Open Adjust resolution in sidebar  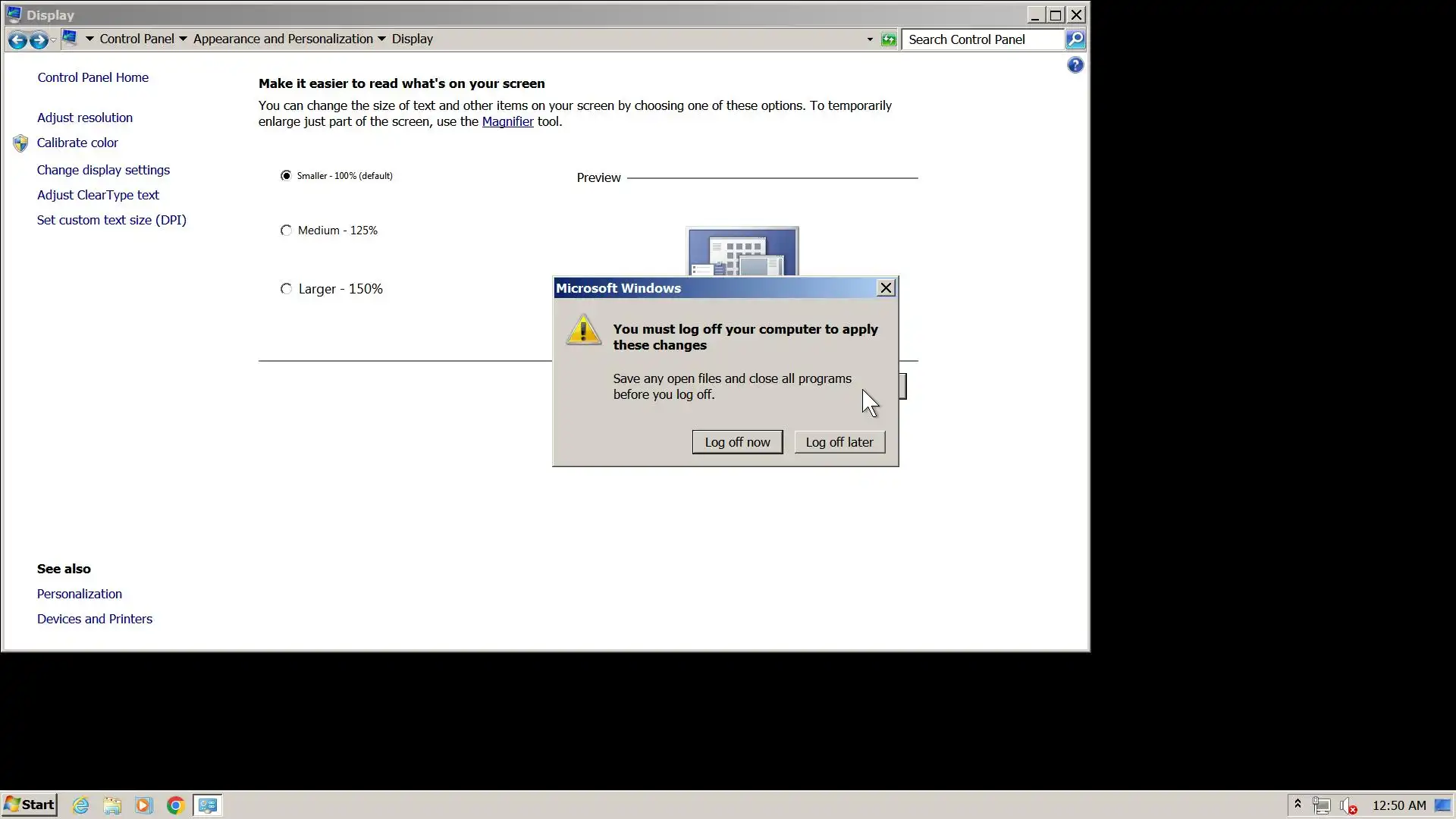85,118
